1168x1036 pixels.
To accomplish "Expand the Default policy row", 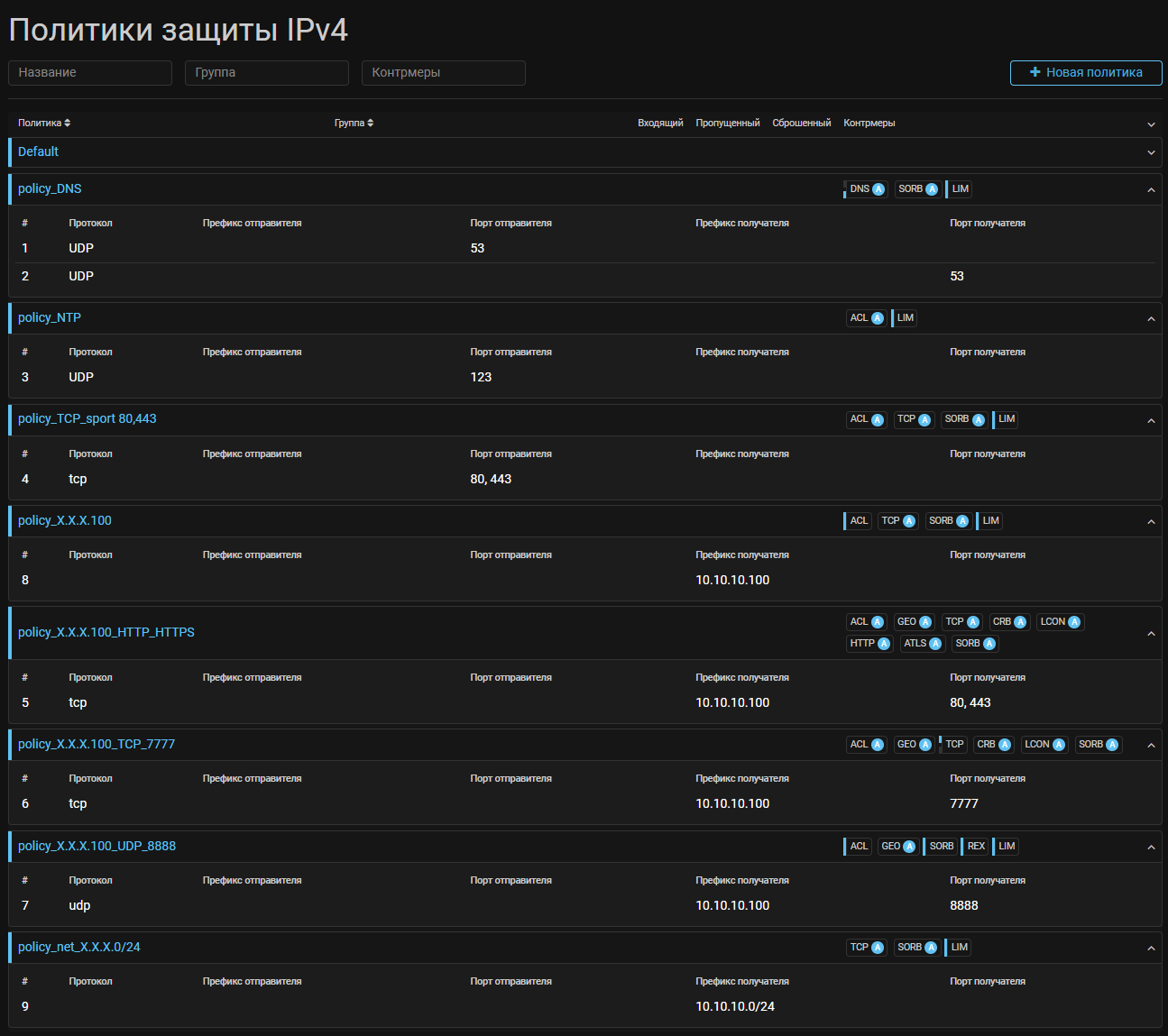I will [1151, 152].
